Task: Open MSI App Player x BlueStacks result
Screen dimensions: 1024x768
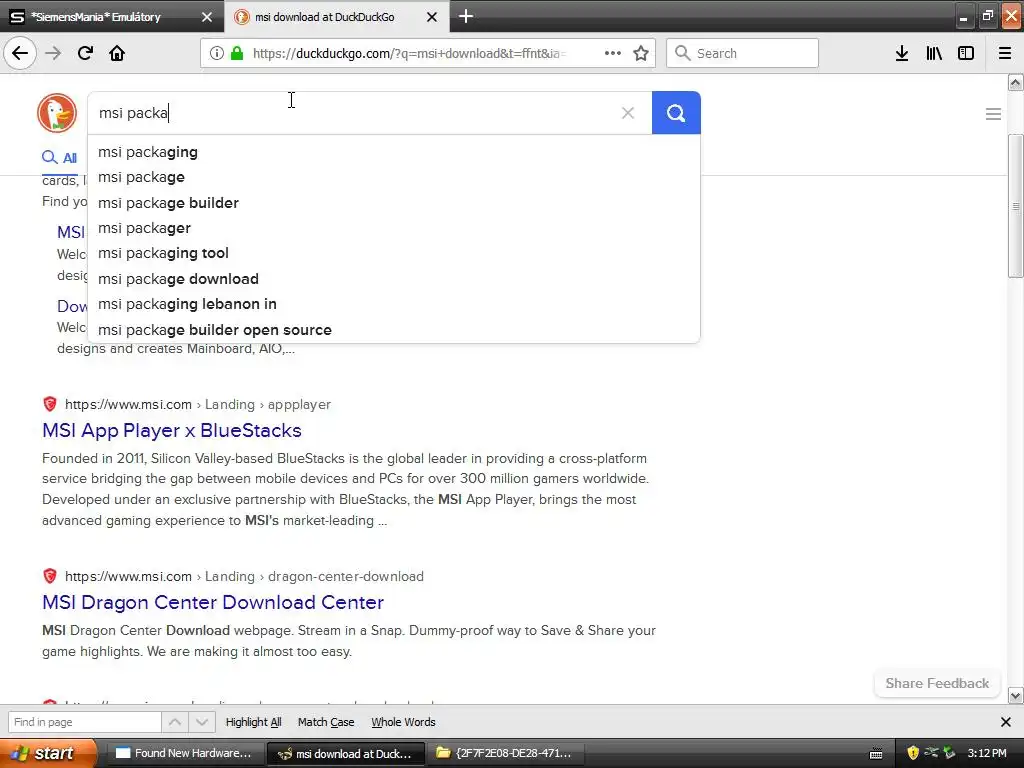Action: point(172,430)
